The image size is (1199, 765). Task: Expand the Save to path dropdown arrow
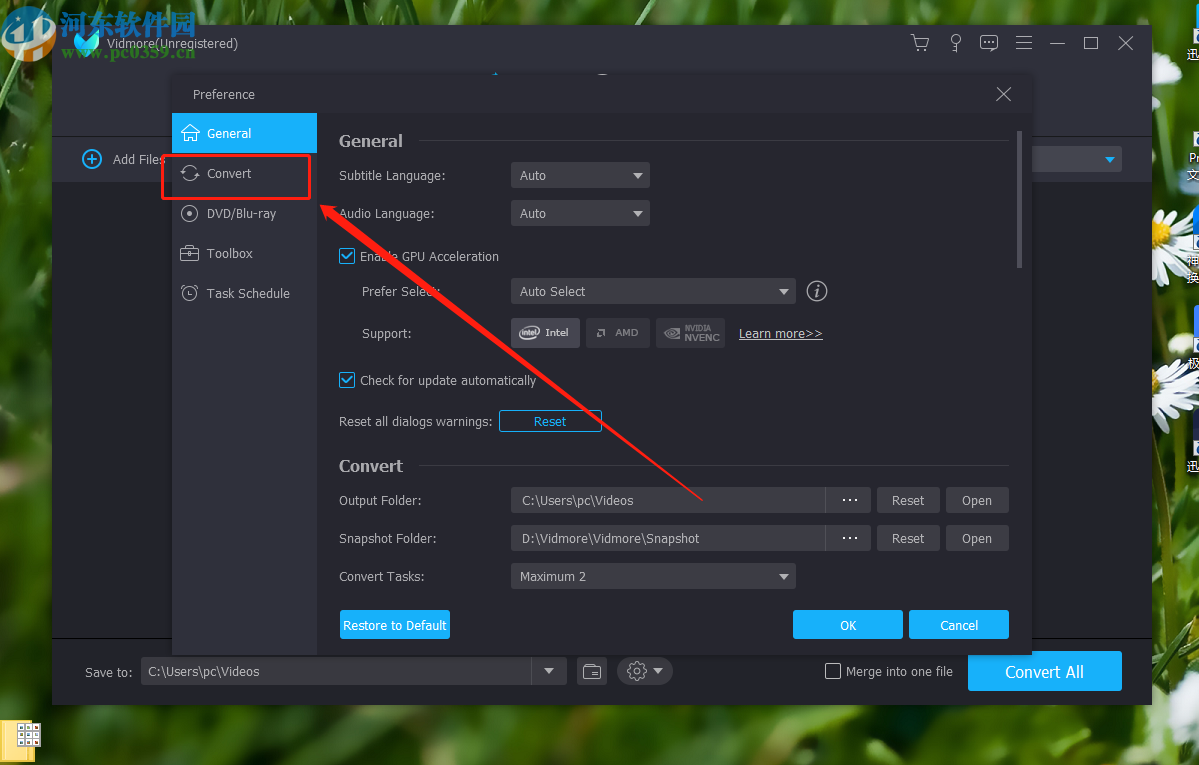(549, 672)
